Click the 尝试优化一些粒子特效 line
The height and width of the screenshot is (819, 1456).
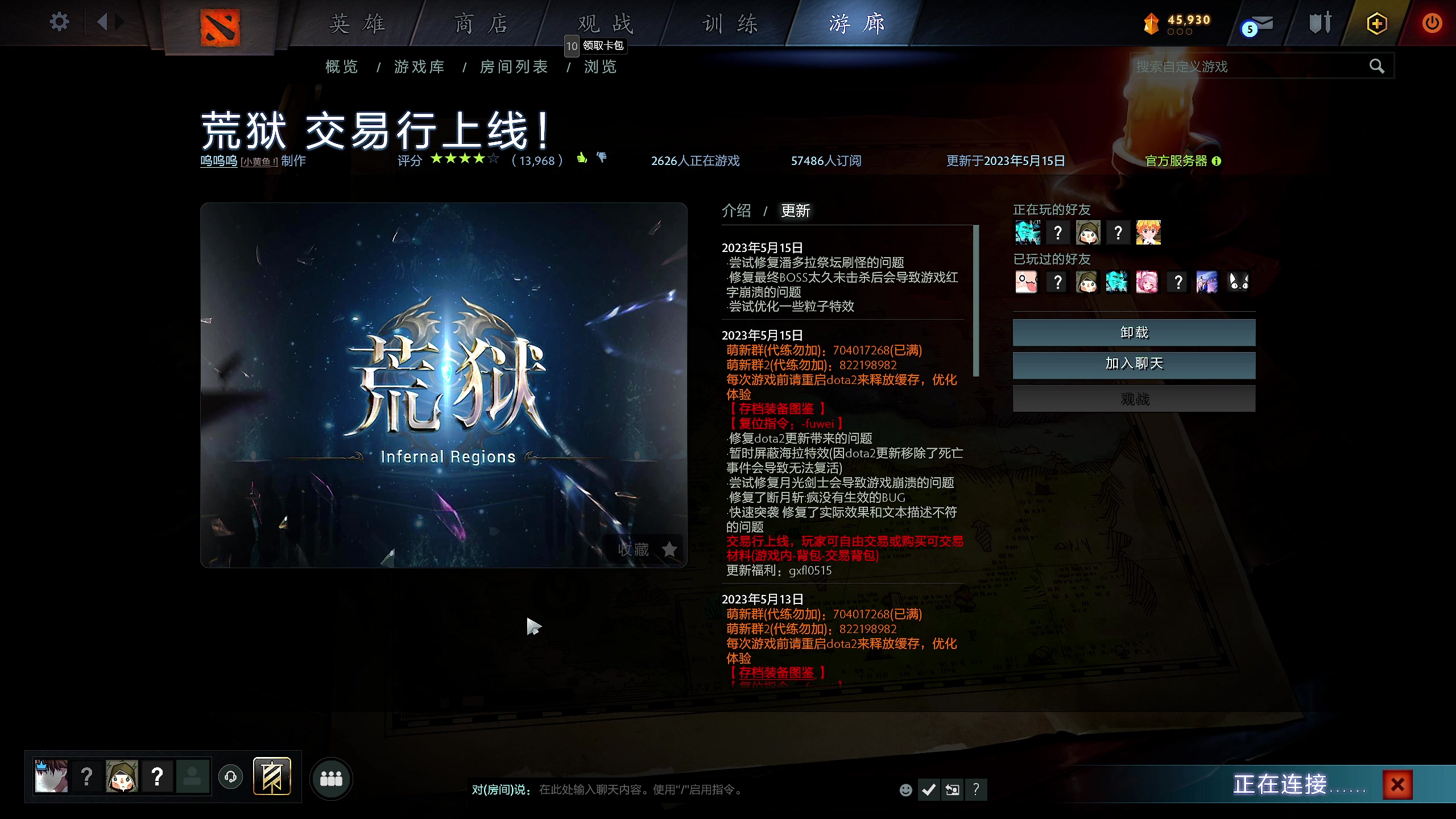tap(790, 307)
